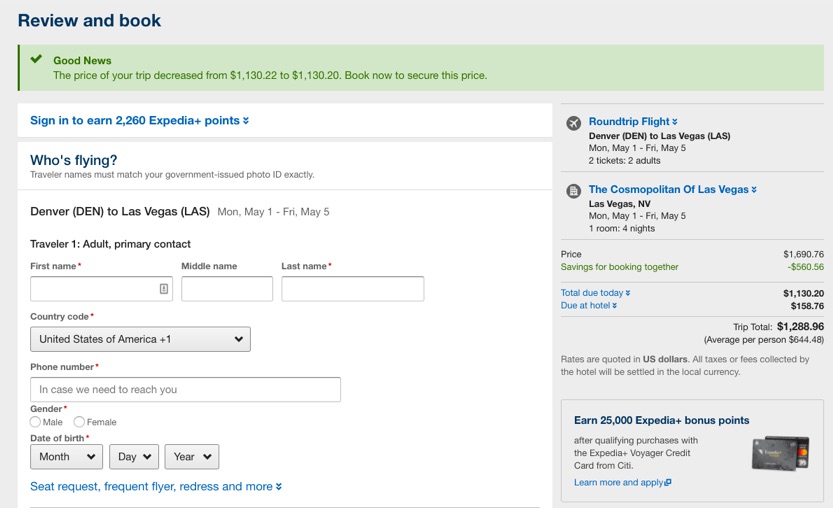Expand Sign in to earn Expedia+ points

(x=140, y=121)
